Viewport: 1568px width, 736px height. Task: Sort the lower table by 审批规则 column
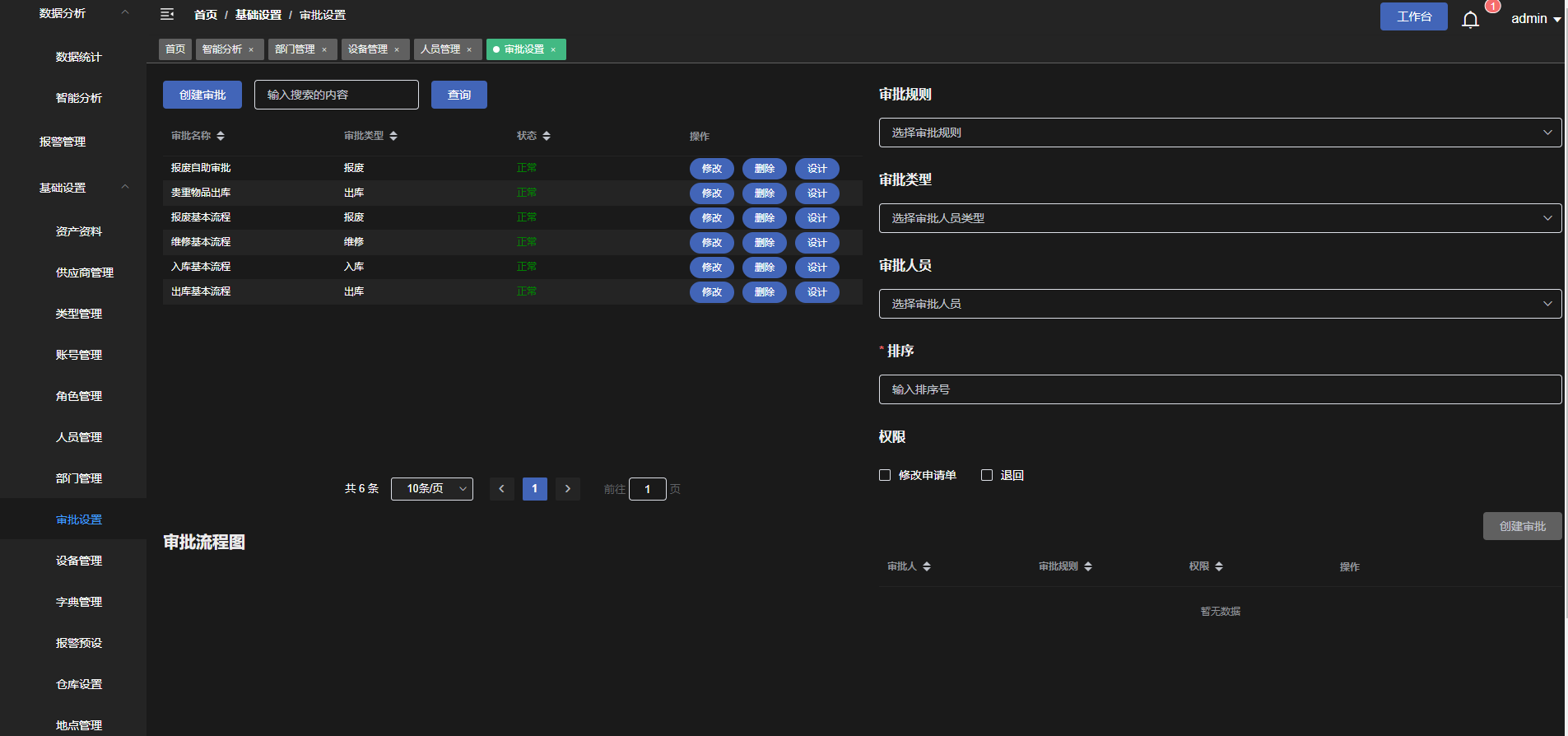tap(1088, 566)
